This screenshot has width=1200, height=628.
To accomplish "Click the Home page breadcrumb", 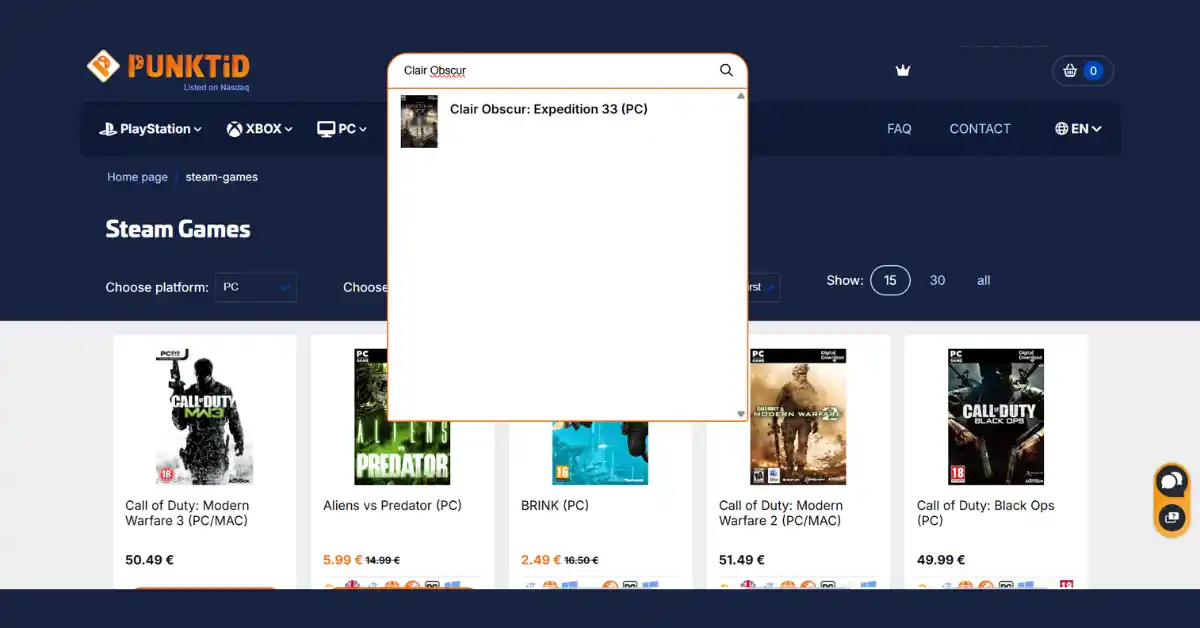I will point(137,177).
